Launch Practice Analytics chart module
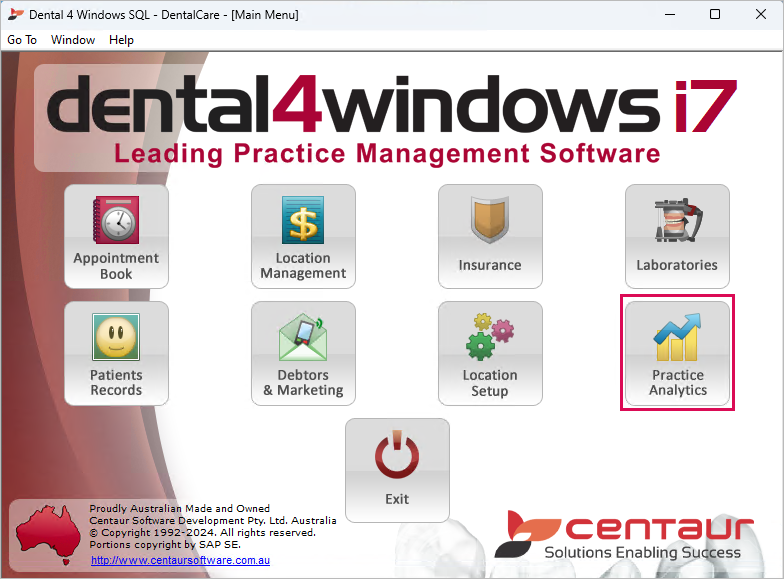784x579 pixels. click(x=677, y=353)
